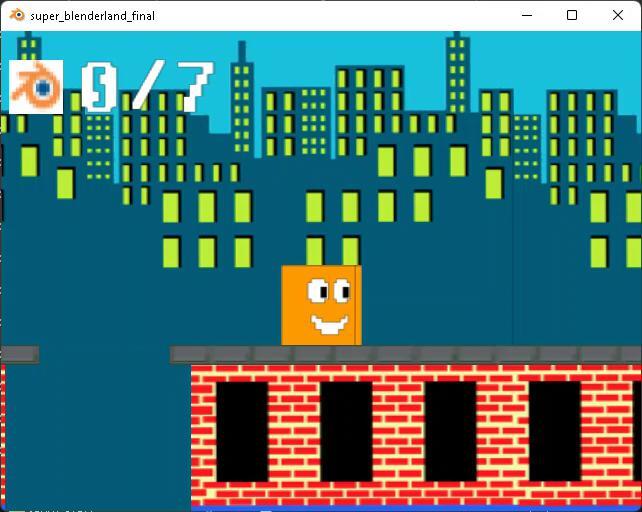The image size is (642, 512).
Task: Minimize the game window
Action: coord(526,15)
